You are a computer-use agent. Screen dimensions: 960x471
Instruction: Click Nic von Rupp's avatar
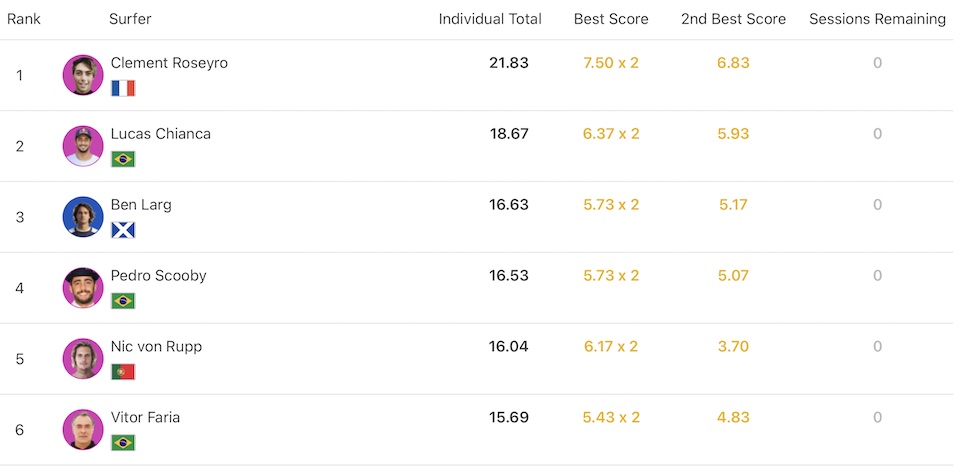coord(83,359)
